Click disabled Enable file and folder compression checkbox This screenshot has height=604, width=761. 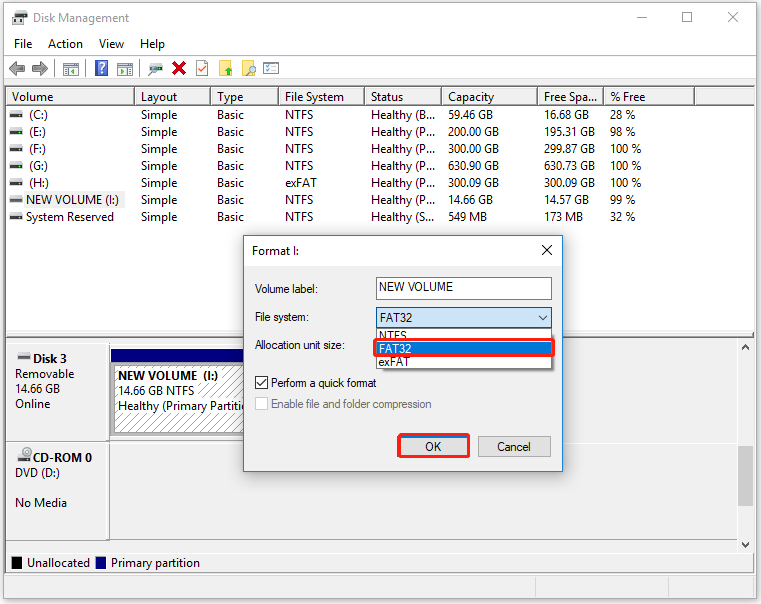[261, 404]
